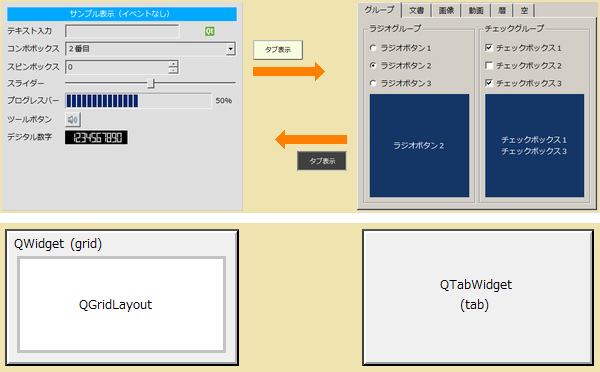
Task: Open the コンボボックス dropdown arrow
Action: 230,49
